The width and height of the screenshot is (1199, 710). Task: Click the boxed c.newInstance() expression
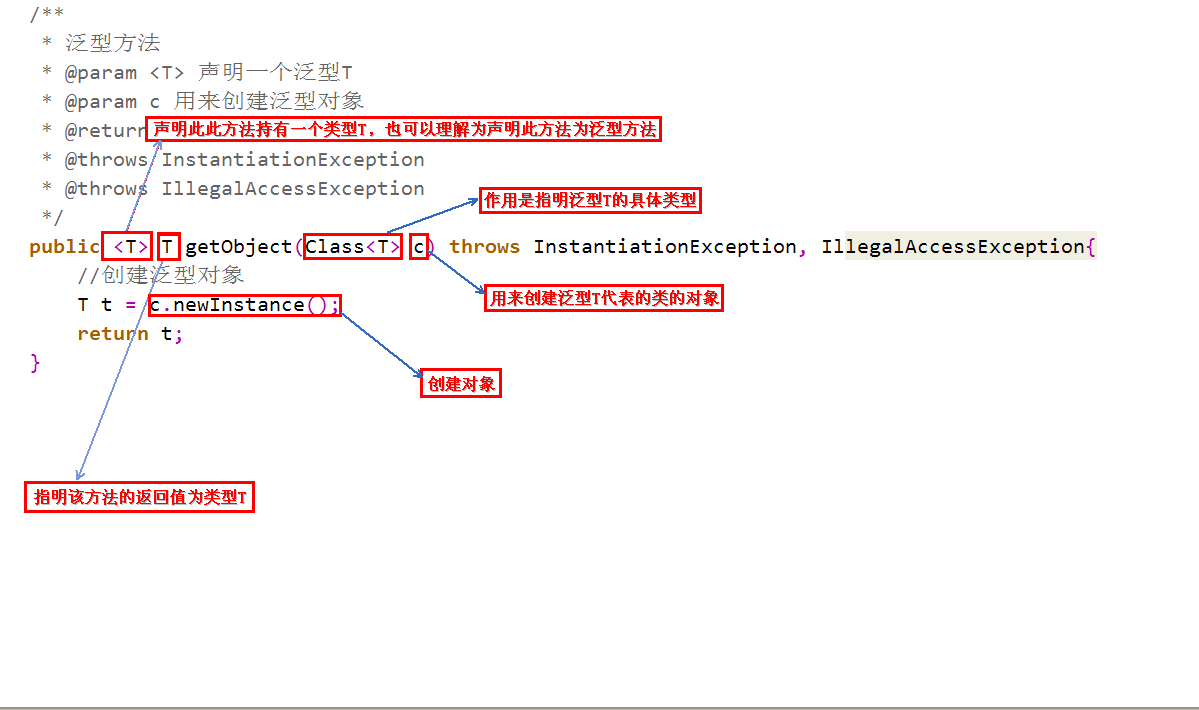244,305
